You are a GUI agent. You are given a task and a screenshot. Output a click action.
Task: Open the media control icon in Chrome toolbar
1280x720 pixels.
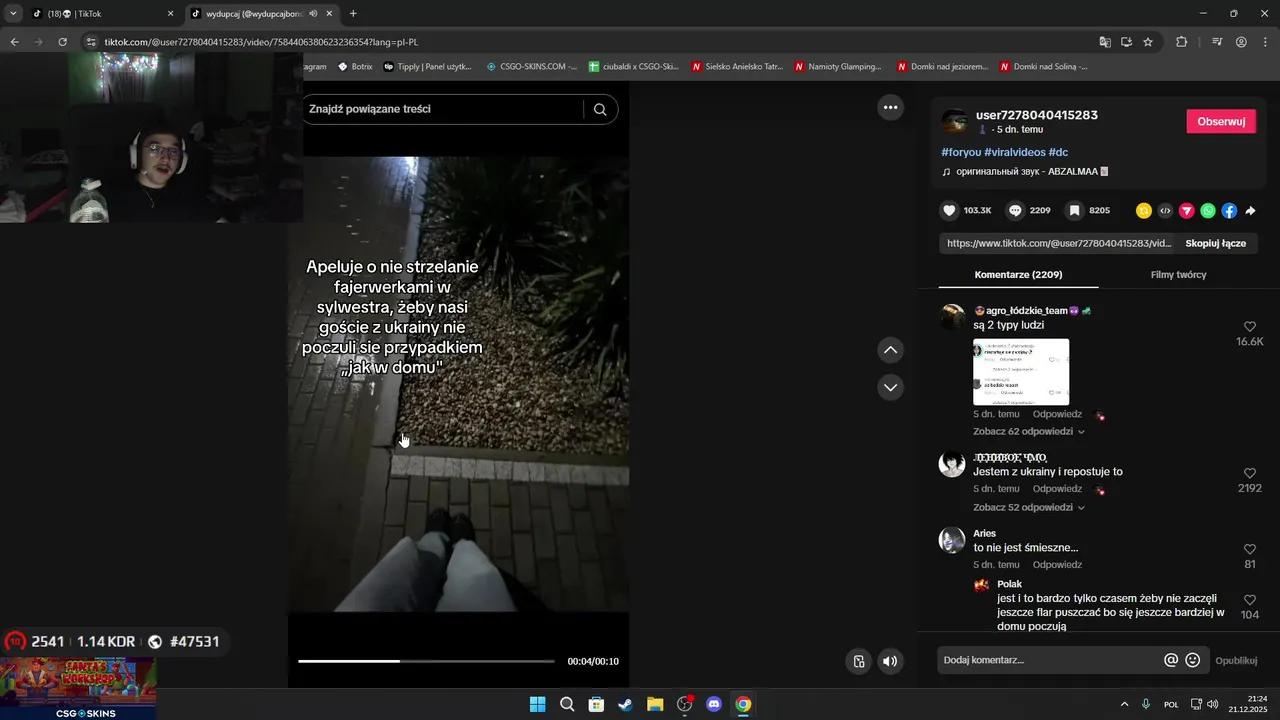1217,42
